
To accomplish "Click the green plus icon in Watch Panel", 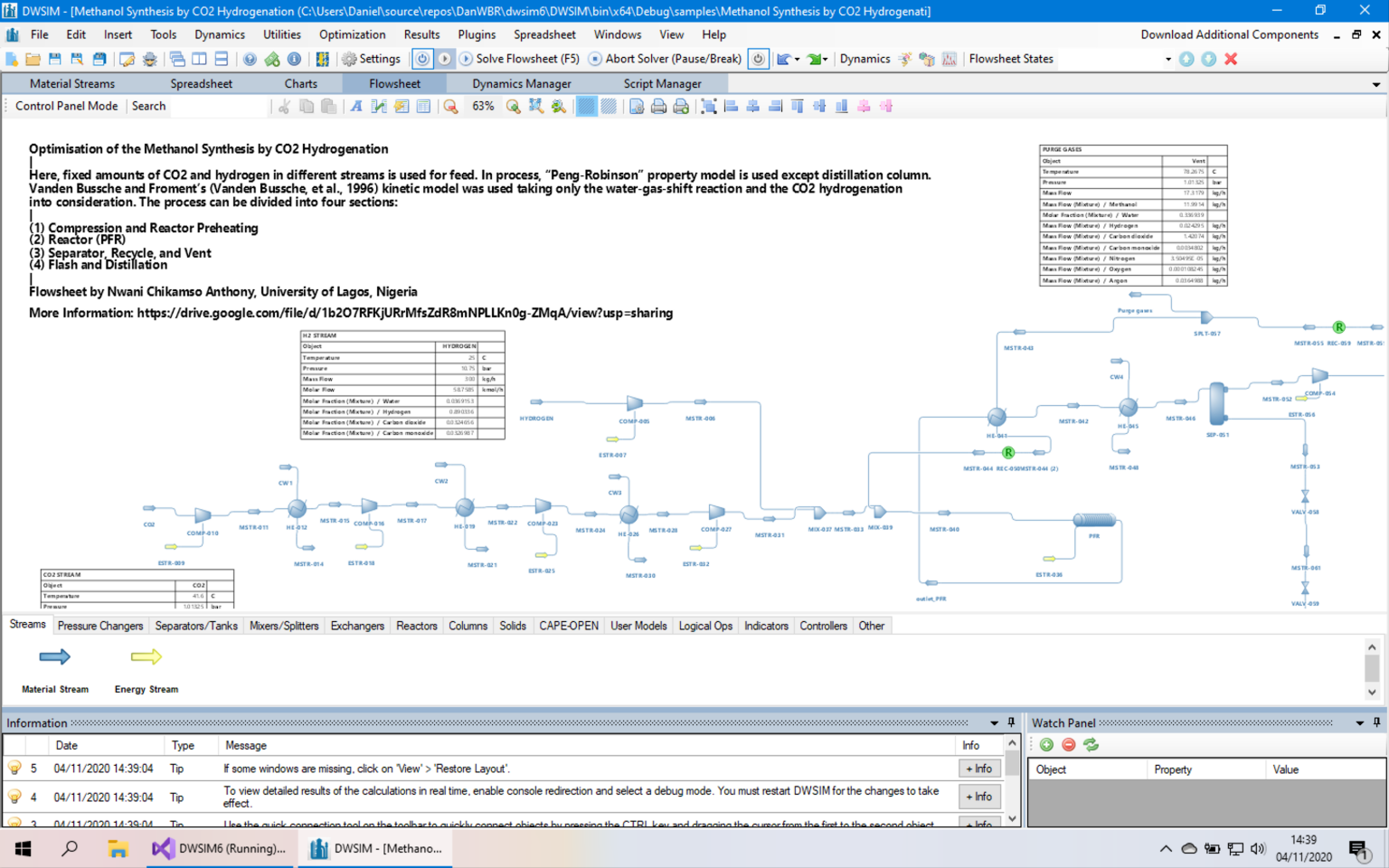I will coord(1046,744).
